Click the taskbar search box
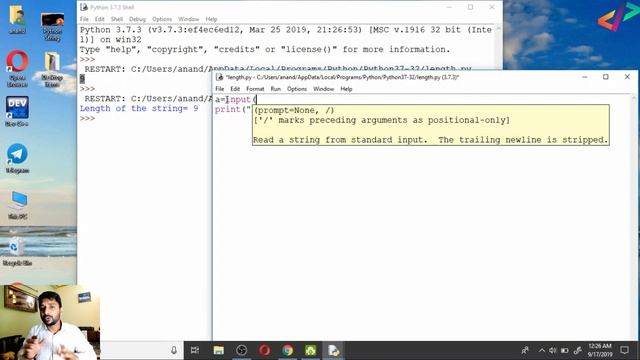The width and height of the screenshot is (640, 360). [141, 350]
